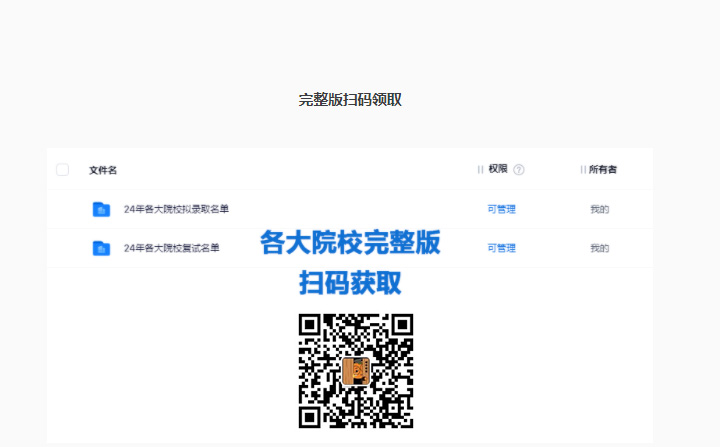Image resolution: width=720 pixels, height=447 pixels.
Task: Open the 24年各大院校拟录取名单 folder icon
Action: 101,209
